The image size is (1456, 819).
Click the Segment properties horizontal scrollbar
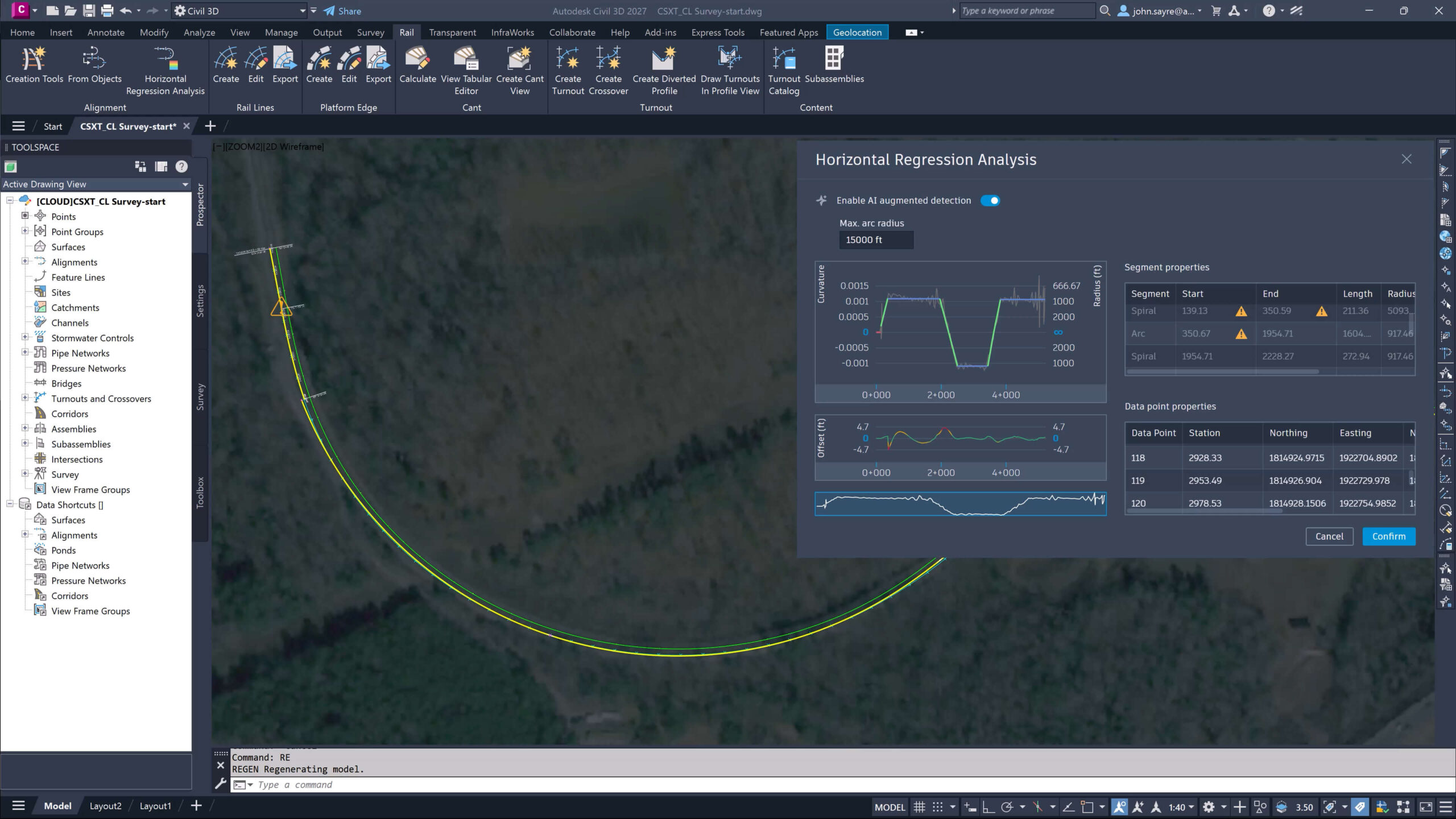1223,372
